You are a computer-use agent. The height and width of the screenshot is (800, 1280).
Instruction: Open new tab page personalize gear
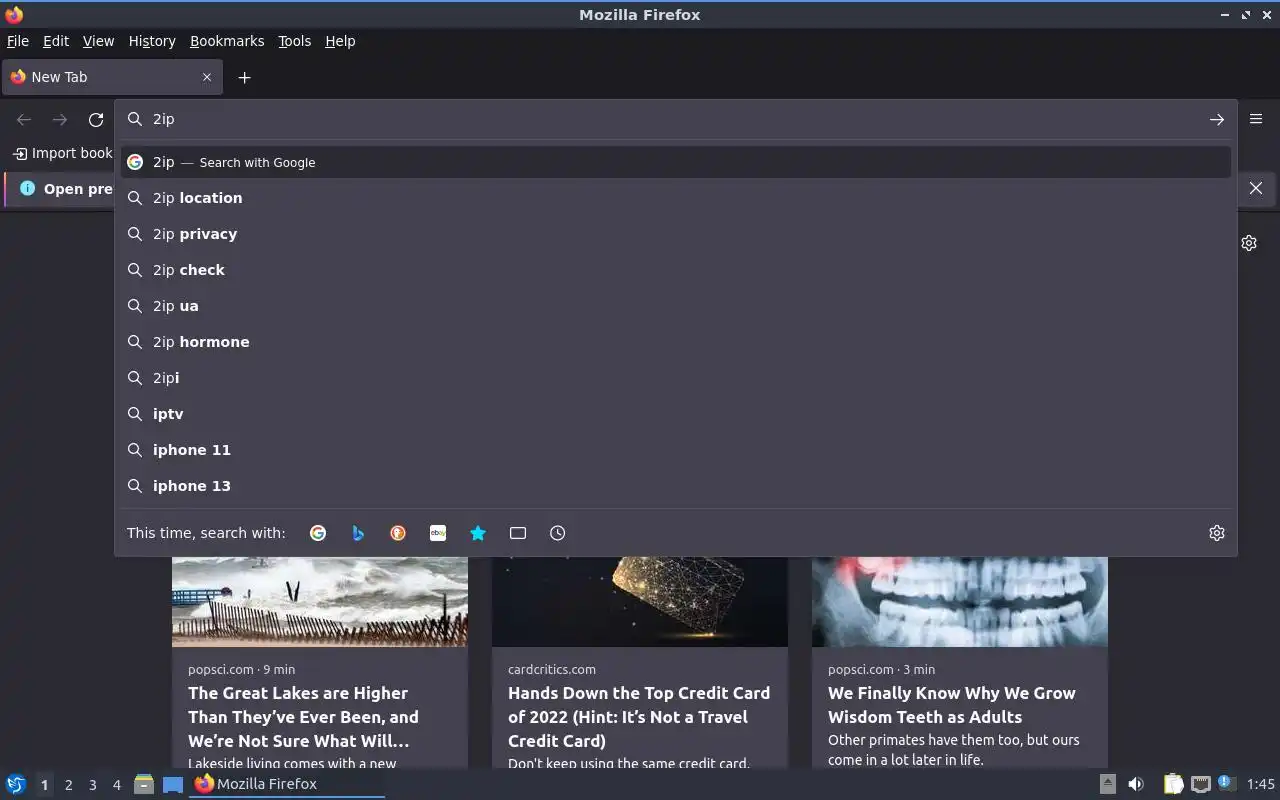point(1249,243)
